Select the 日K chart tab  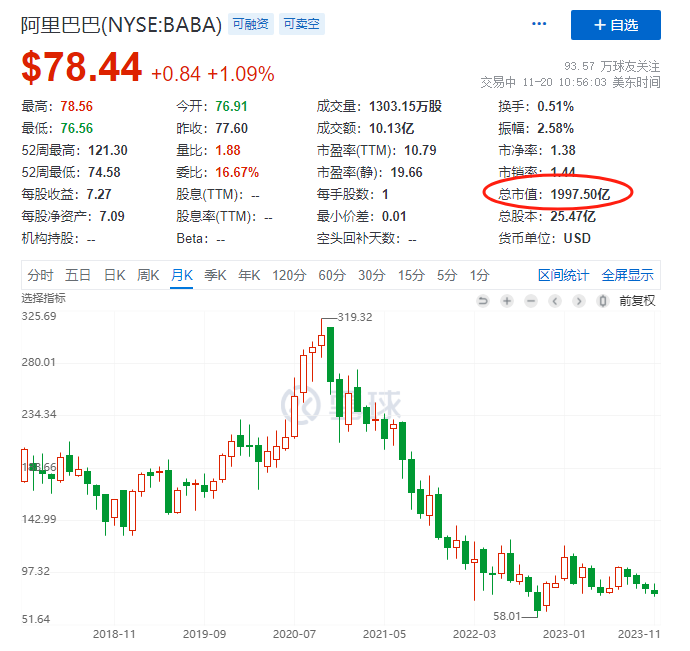(x=114, y=276)
